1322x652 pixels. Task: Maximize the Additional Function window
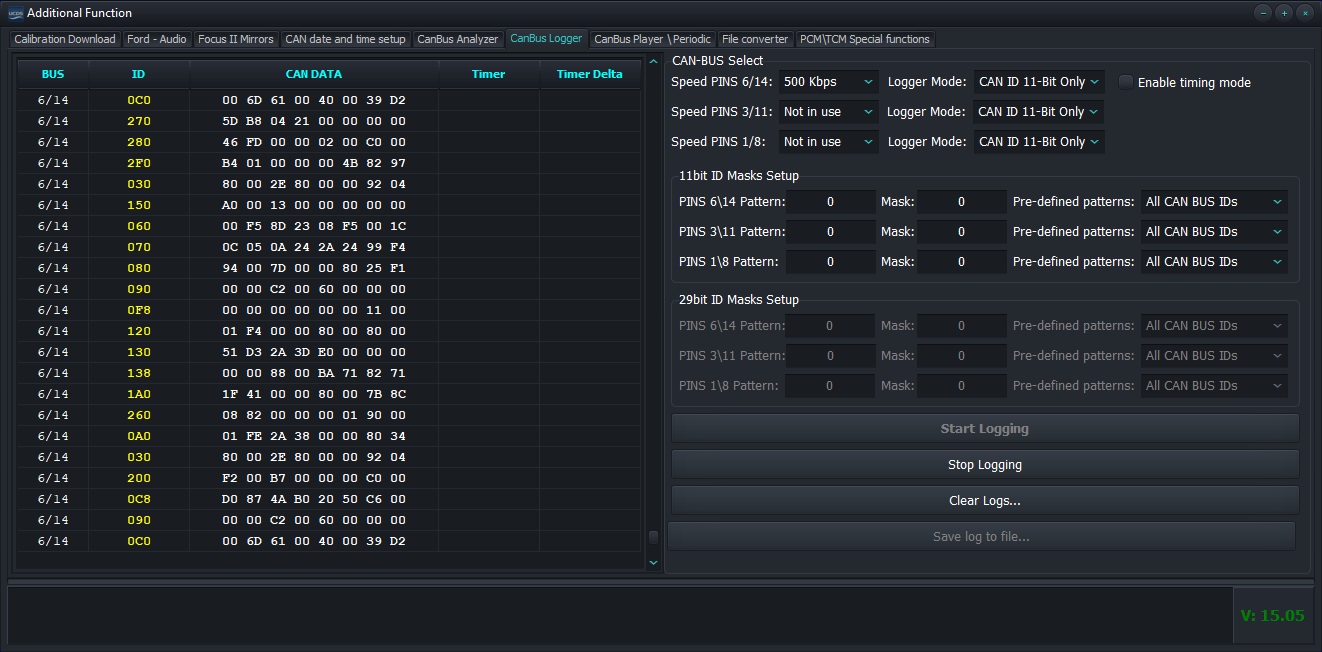pos(1284,13)
